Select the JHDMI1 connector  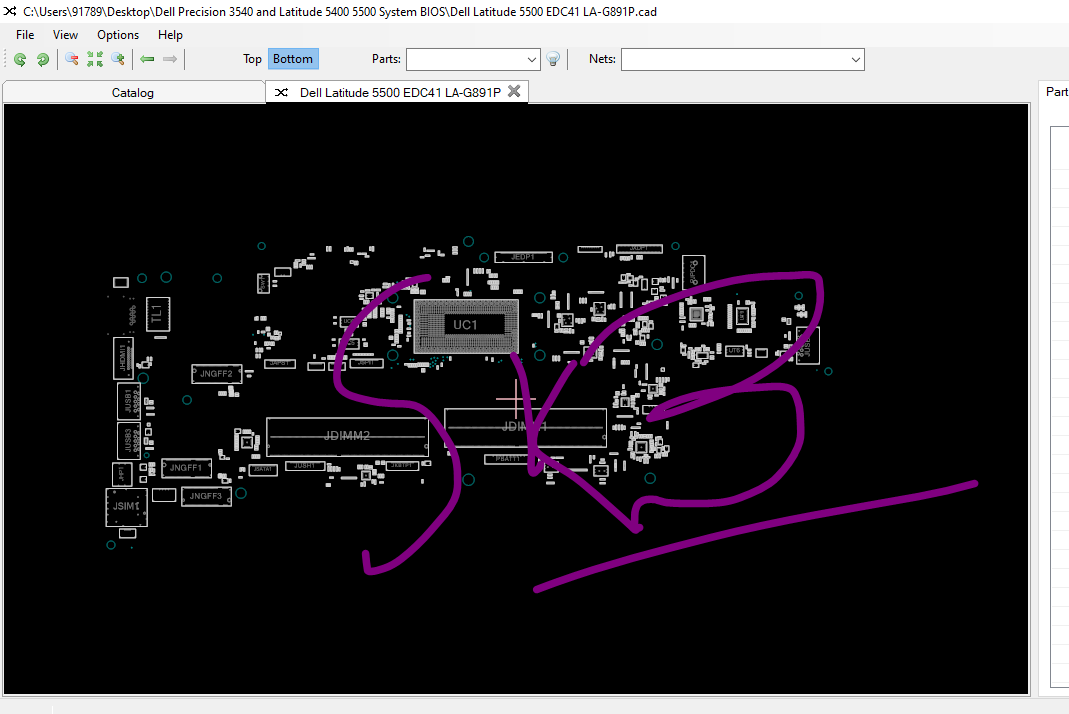tap(123, 358)
